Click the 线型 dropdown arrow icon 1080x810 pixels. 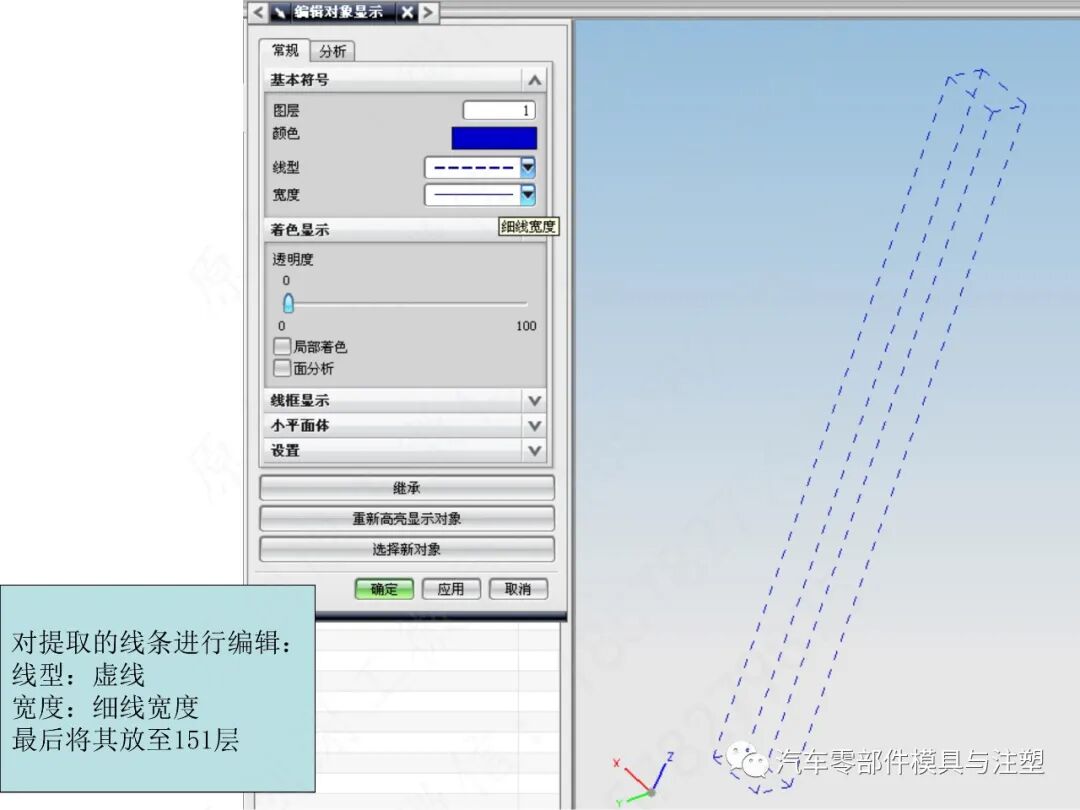(x=526, y=167)
